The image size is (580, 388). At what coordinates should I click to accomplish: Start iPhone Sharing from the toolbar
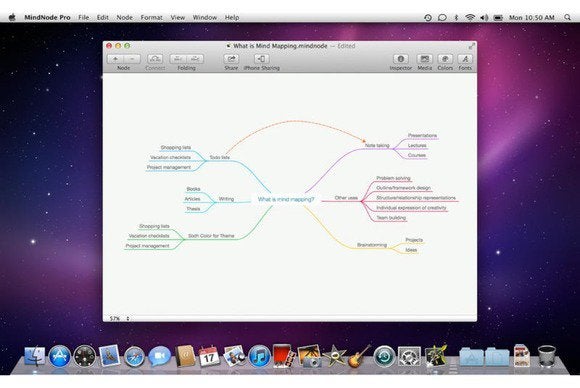click(262, 59)
